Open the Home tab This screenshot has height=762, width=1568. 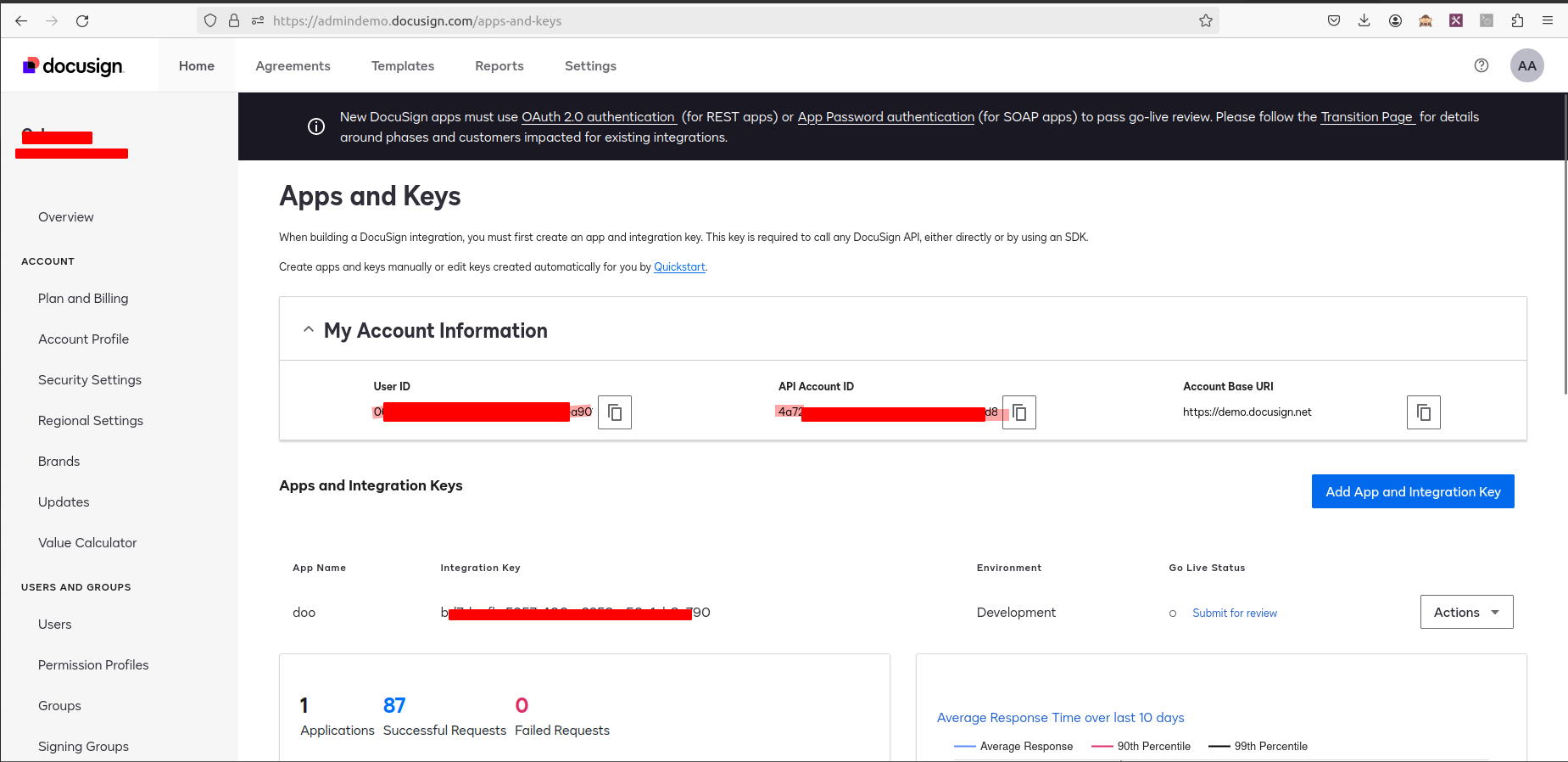197,65
